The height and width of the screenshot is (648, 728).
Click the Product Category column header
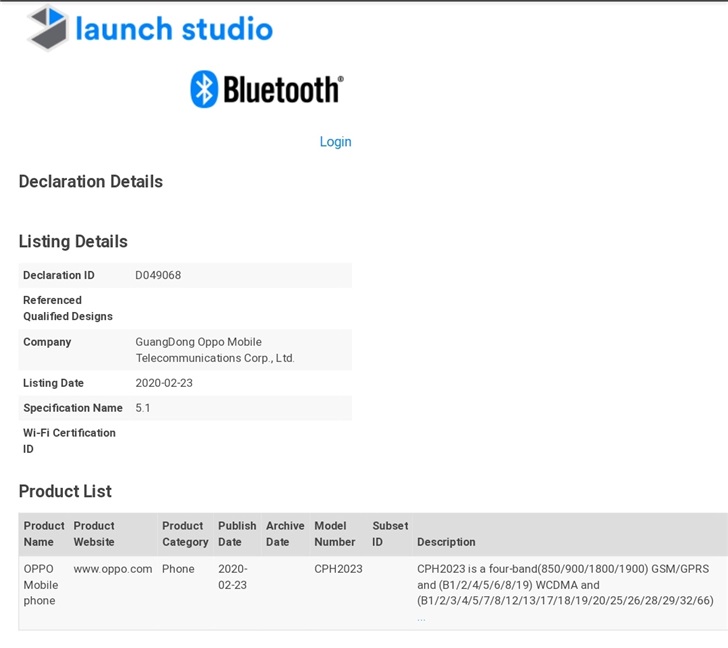point(185,534)
